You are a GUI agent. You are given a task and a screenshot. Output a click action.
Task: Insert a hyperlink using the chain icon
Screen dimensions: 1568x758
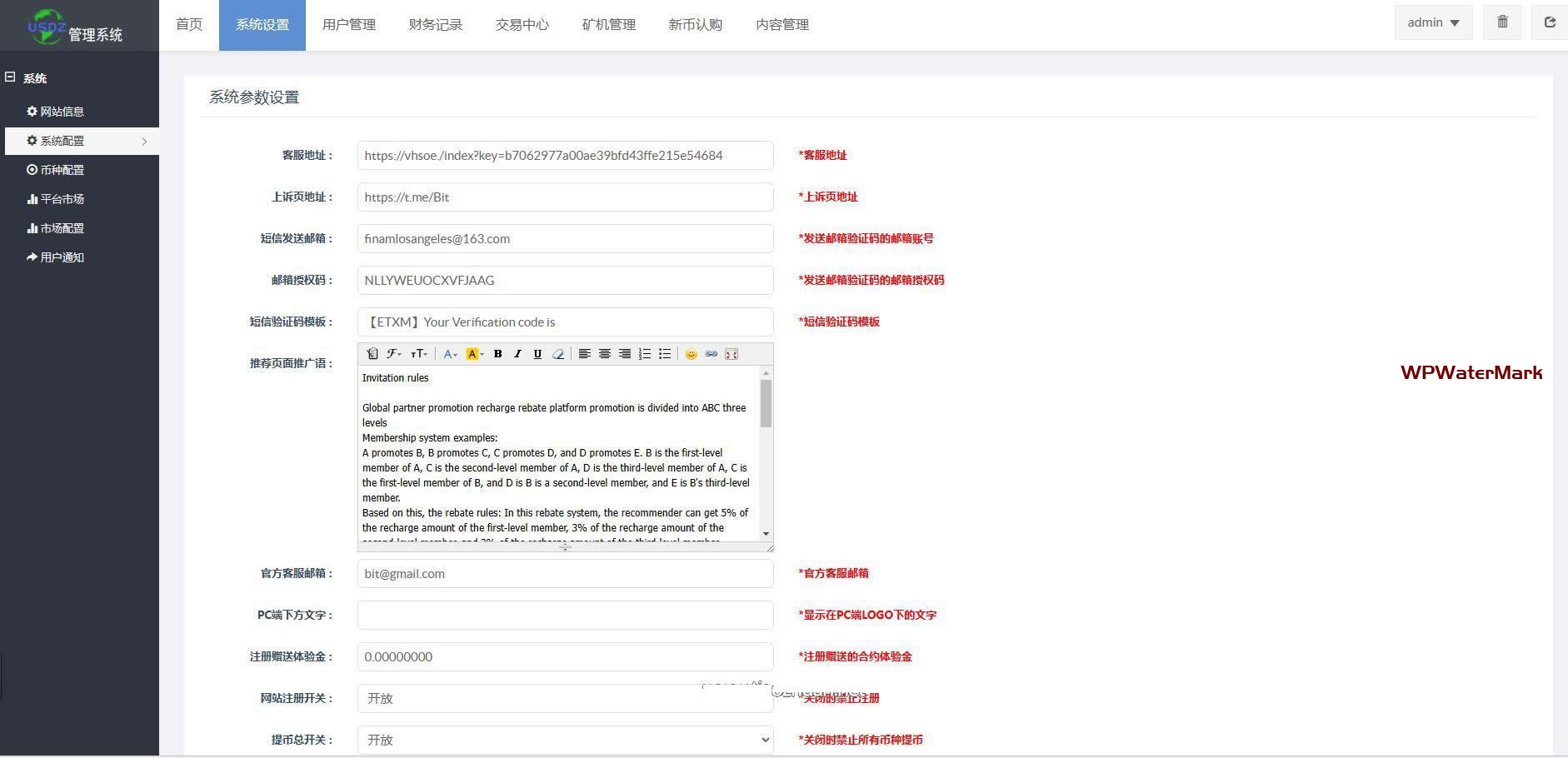(711, 354)
